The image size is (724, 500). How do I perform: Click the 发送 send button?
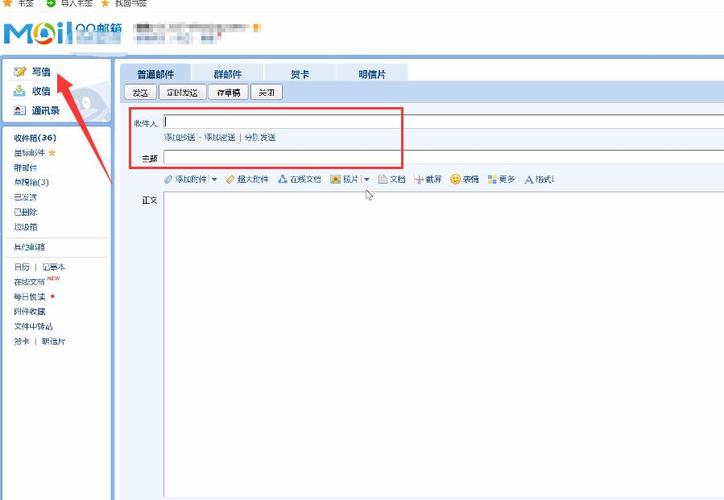click(x=140, y=92)
